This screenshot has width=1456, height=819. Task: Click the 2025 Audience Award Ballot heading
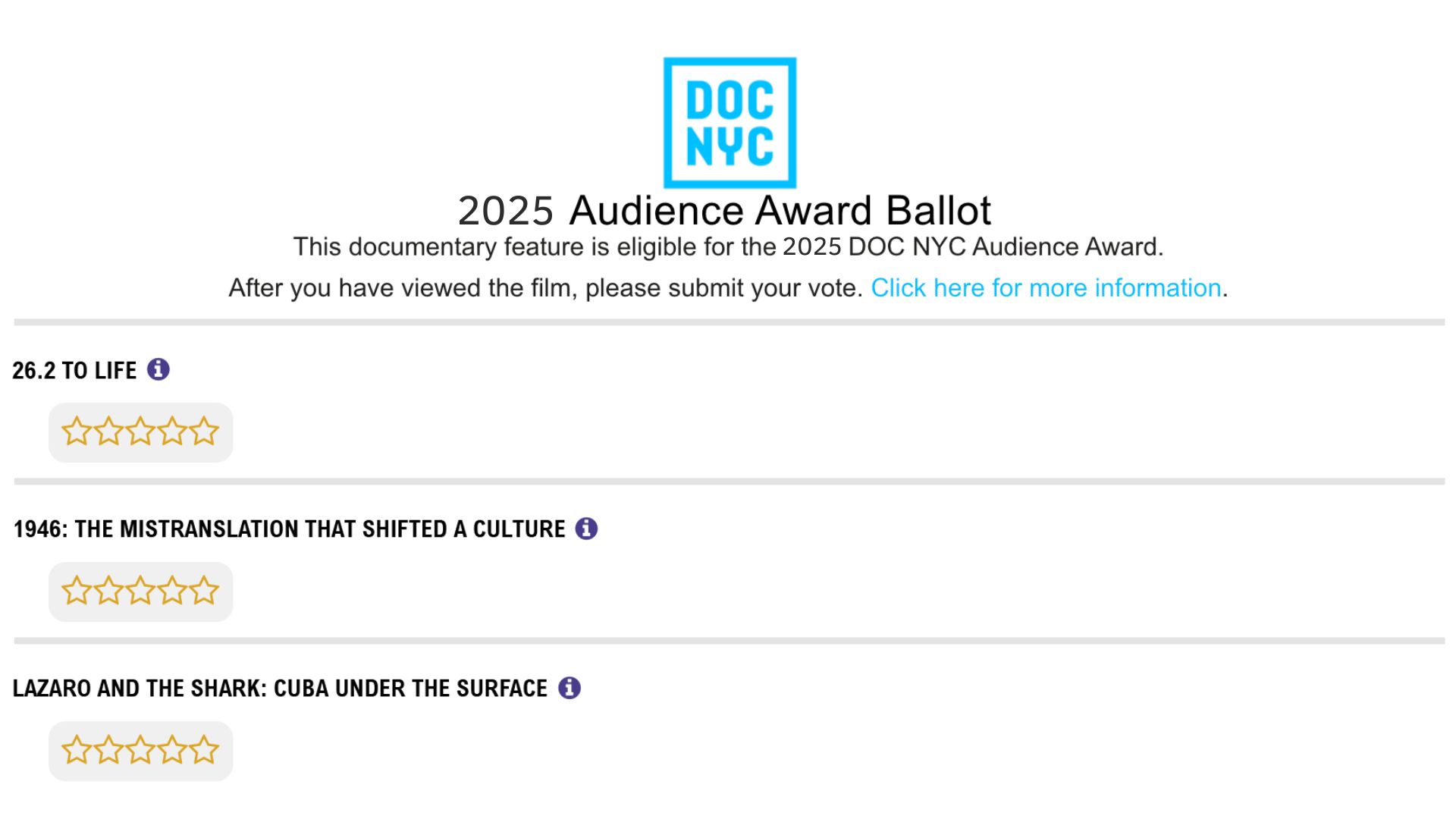pyautogui.click(x=724, y=211)
